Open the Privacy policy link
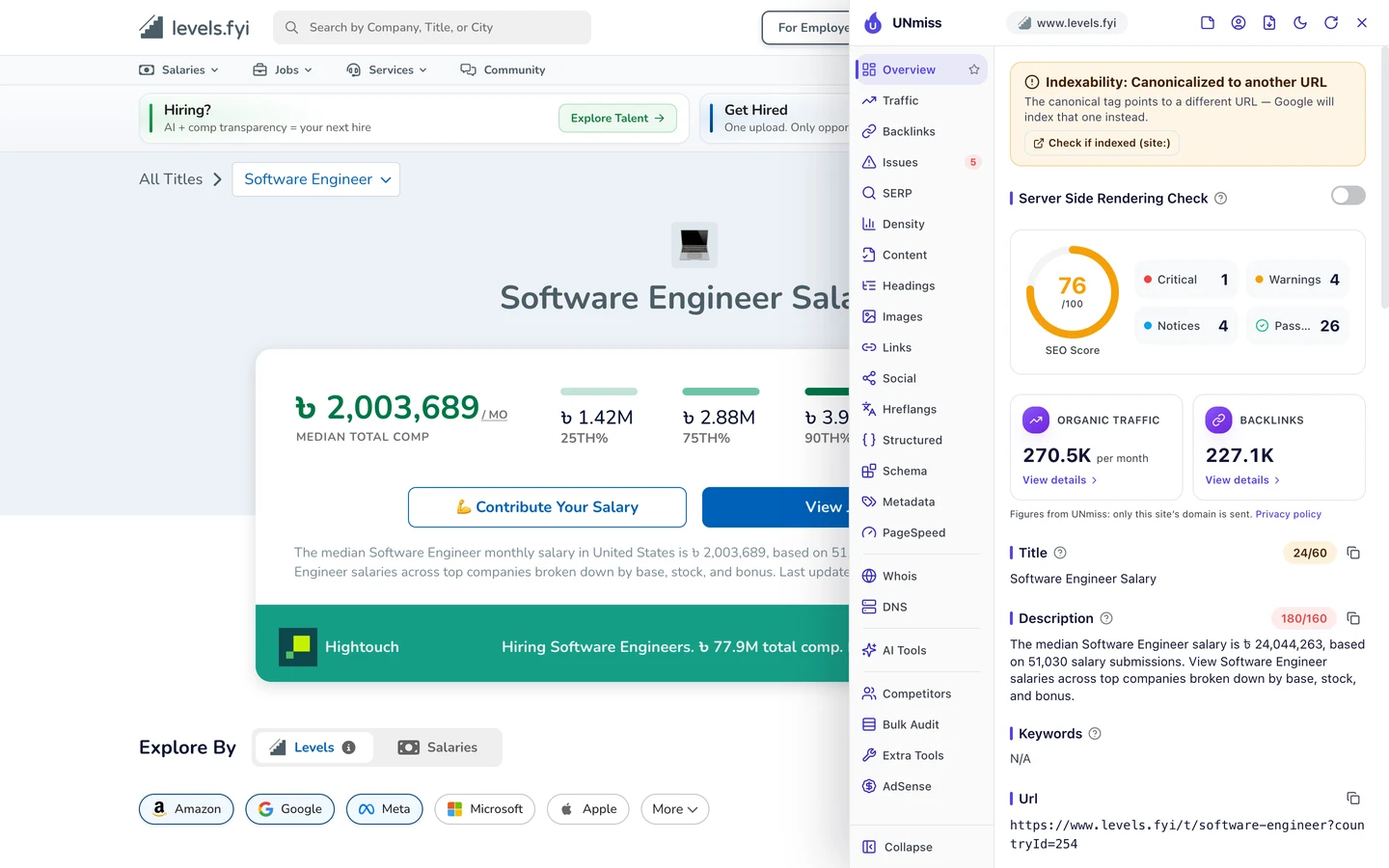 coord(1289,514)
